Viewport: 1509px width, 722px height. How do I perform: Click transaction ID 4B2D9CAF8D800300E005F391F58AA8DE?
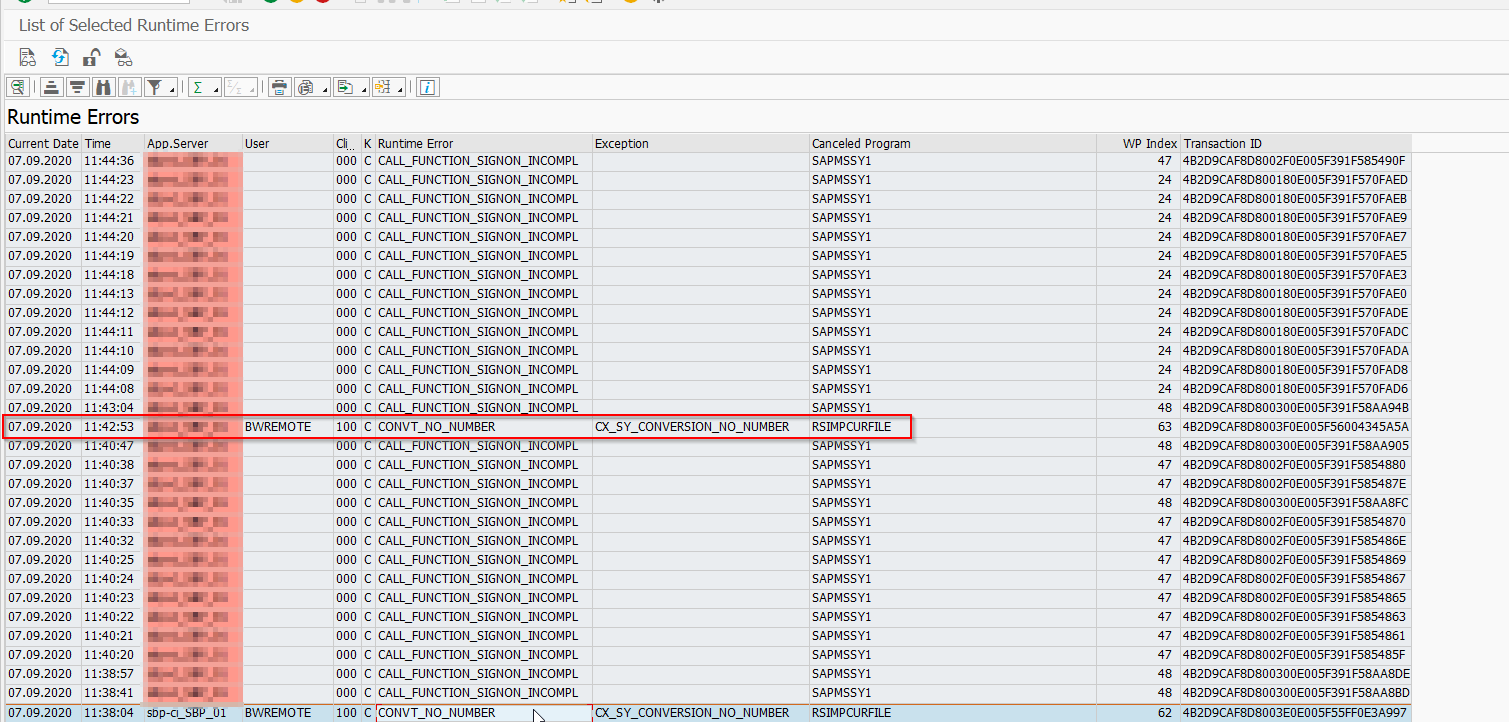tap(1296, 674)
